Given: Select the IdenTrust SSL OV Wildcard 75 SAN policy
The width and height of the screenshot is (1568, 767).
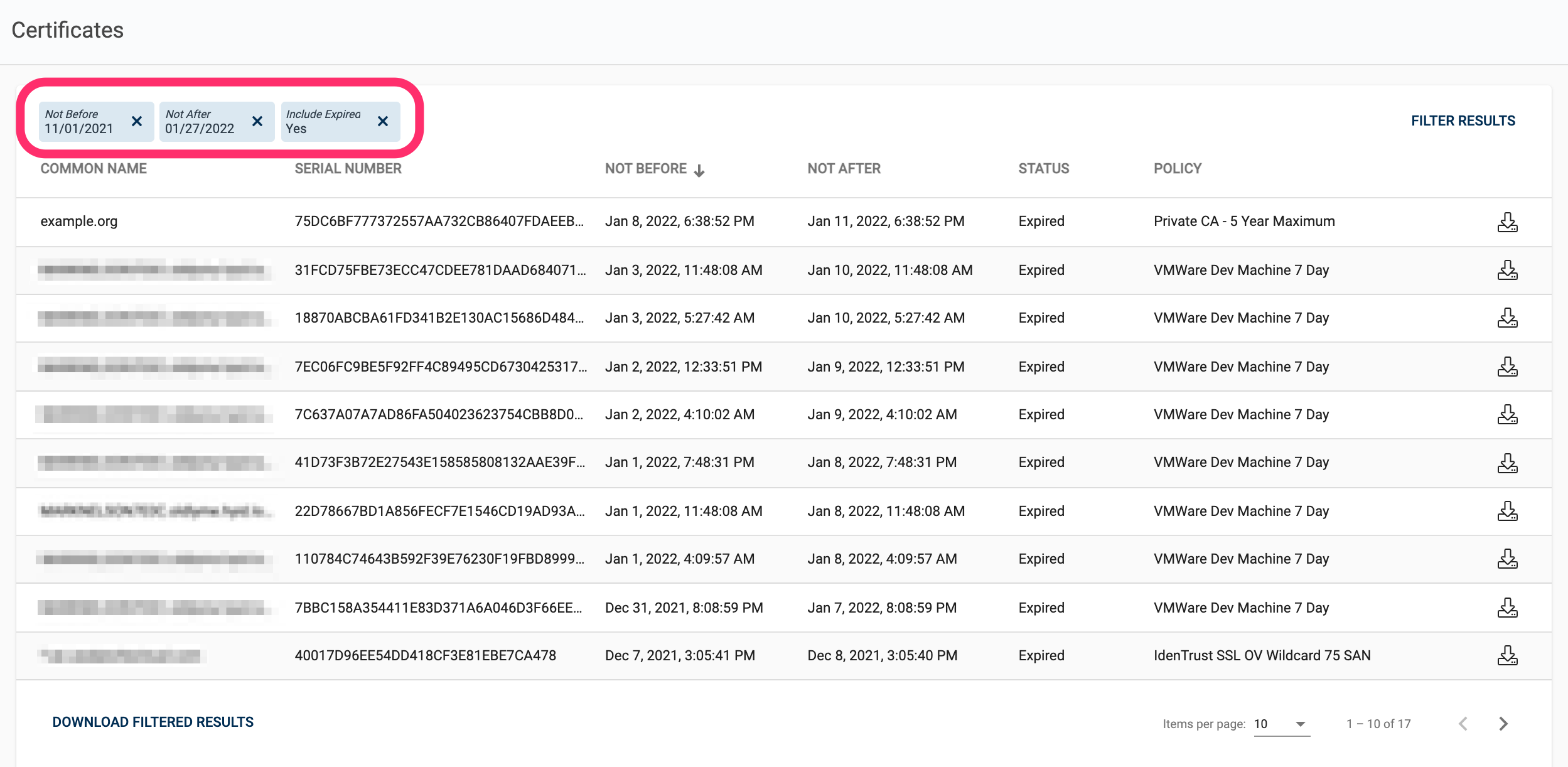Looking at the screenshot, I should [x=1262, y=656].
